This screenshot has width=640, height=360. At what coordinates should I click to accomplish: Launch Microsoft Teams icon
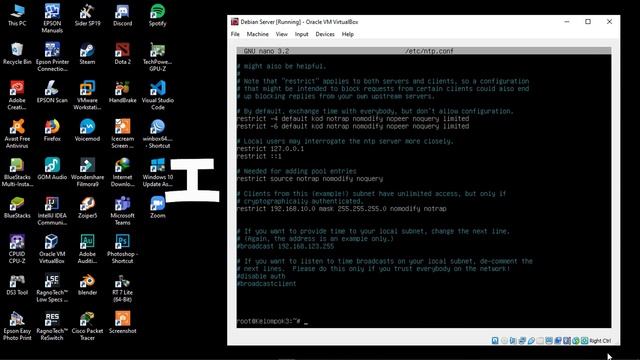pos(122,211)
